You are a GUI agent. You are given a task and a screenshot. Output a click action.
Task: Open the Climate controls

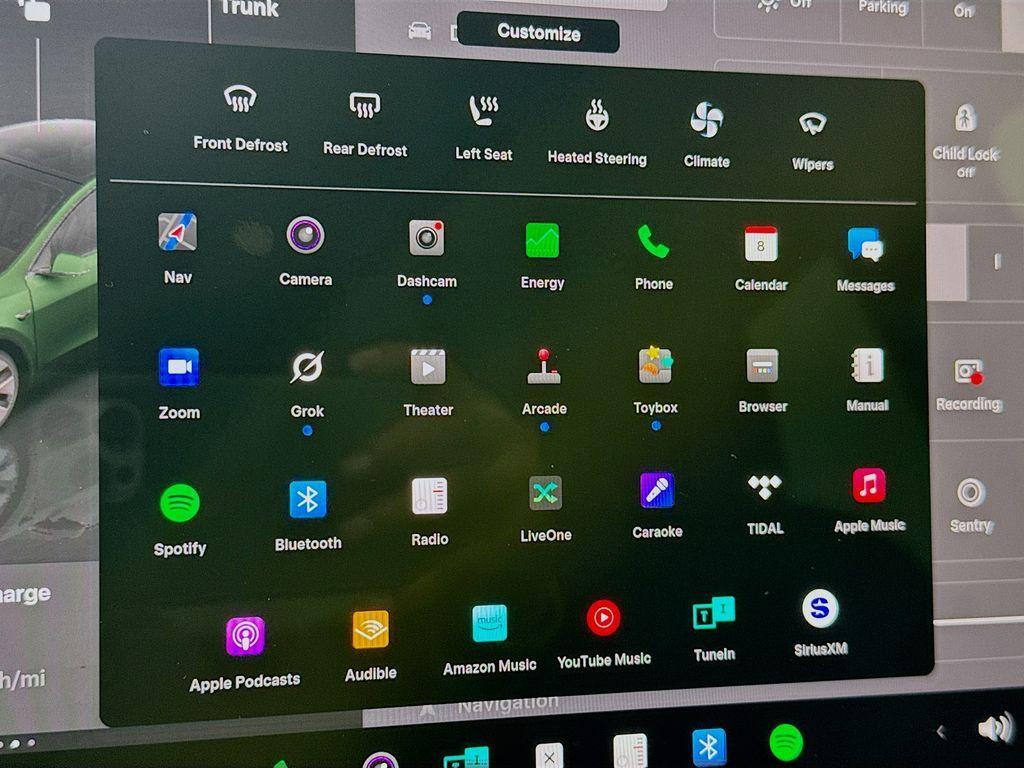tap(707, 120)
